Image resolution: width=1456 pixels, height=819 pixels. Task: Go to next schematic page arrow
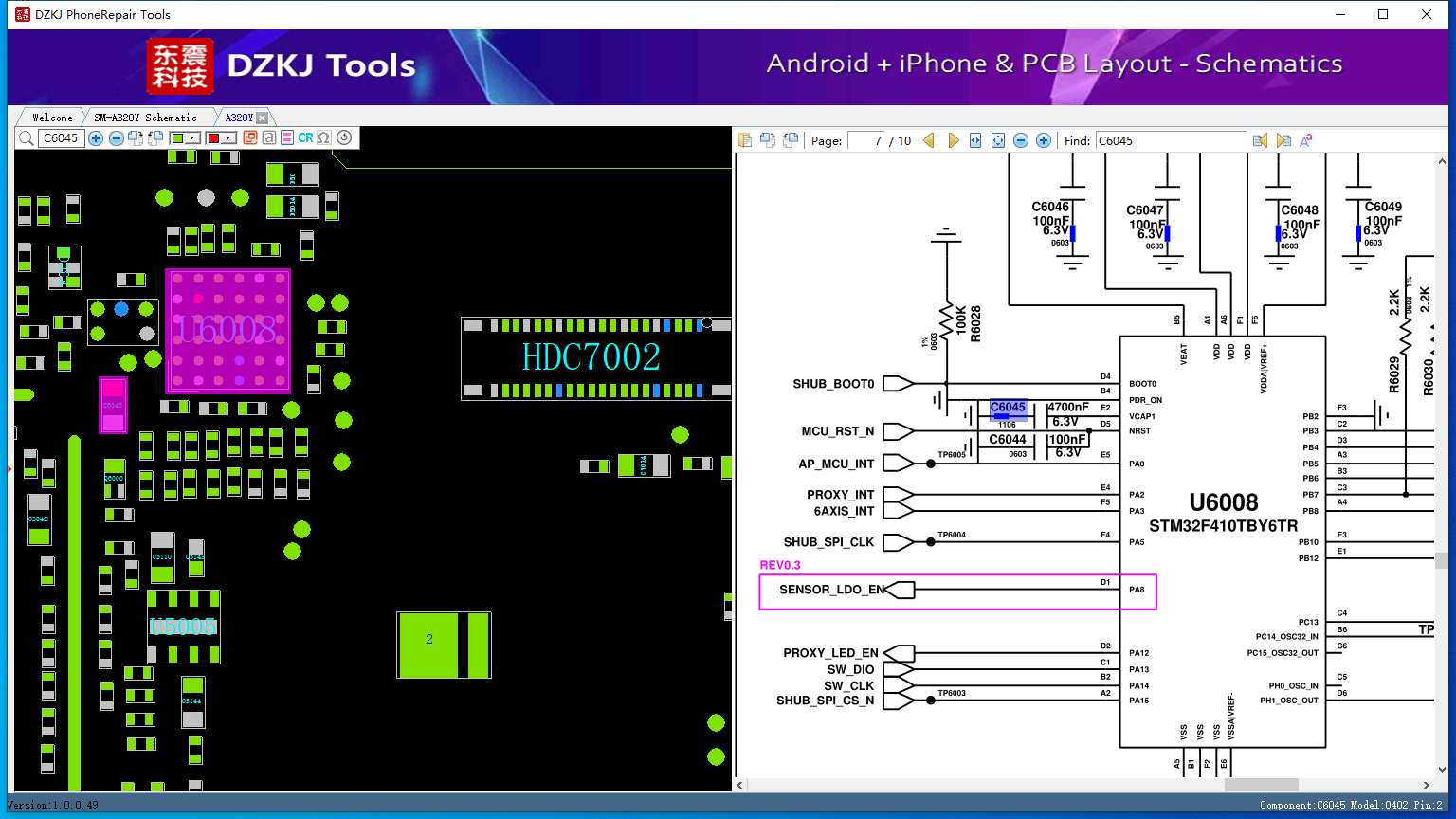click(x=953, y=140)
